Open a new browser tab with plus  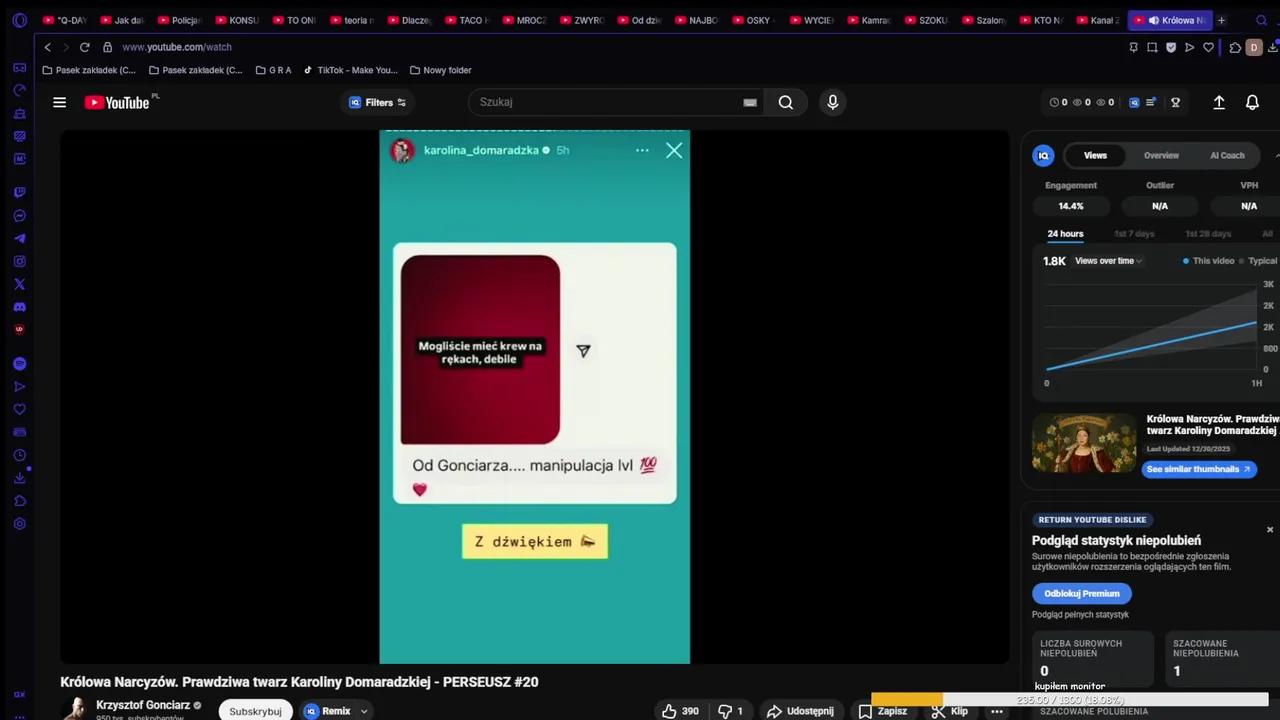click(x=1221, y=20)
